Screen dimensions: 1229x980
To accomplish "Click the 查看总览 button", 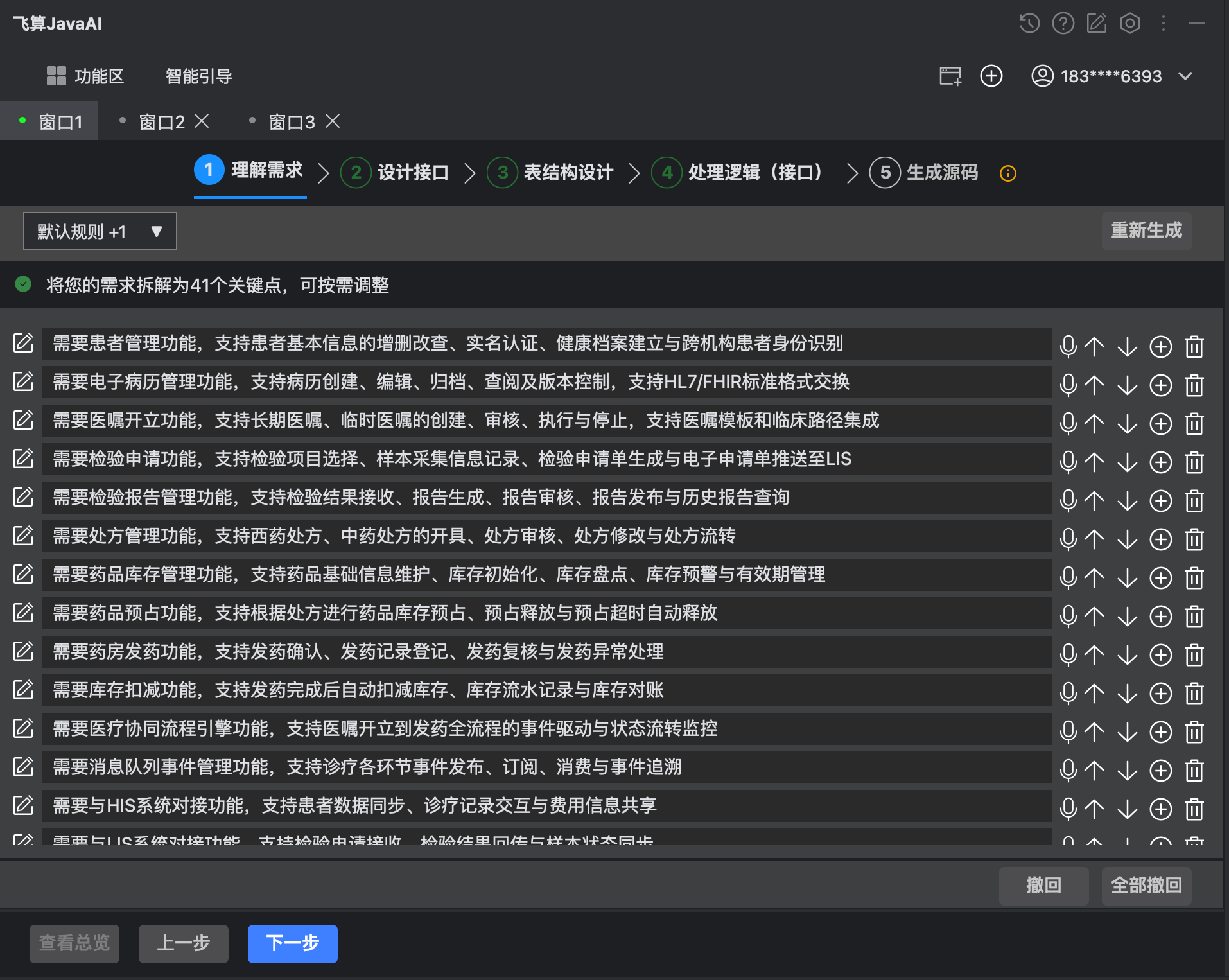I will [74, 943].
